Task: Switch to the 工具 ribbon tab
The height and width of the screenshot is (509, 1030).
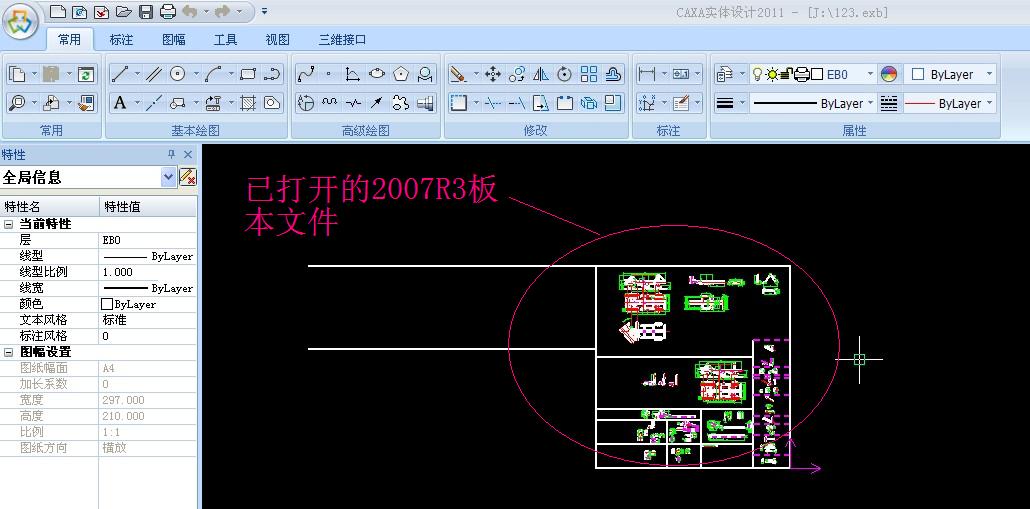Action: pos(225,39)
